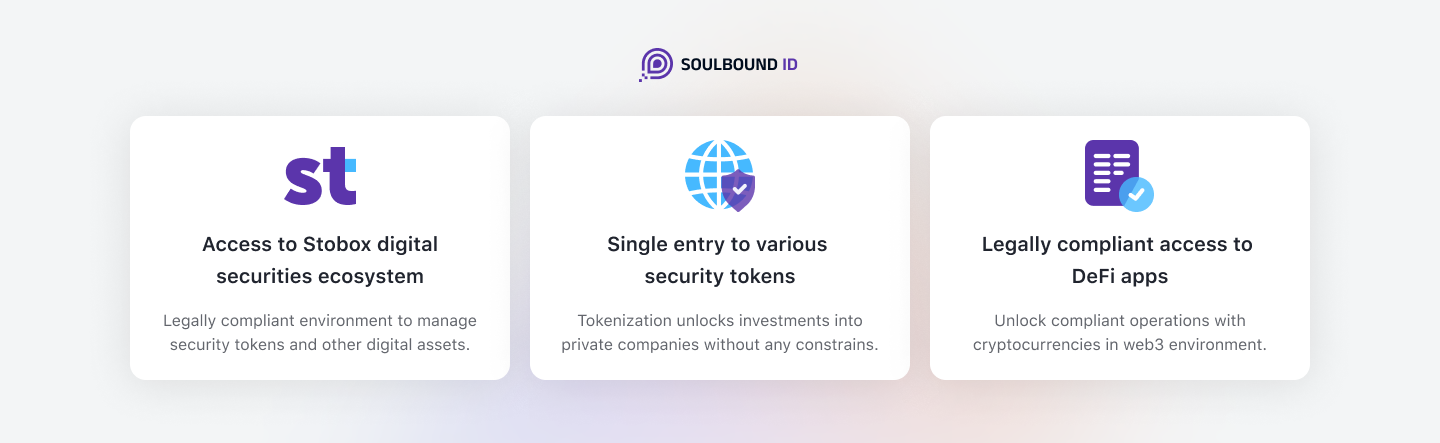
Task: Select 'Single entry to various security tokens' heading
Action: pyautogui.click(x=720, y=260)
